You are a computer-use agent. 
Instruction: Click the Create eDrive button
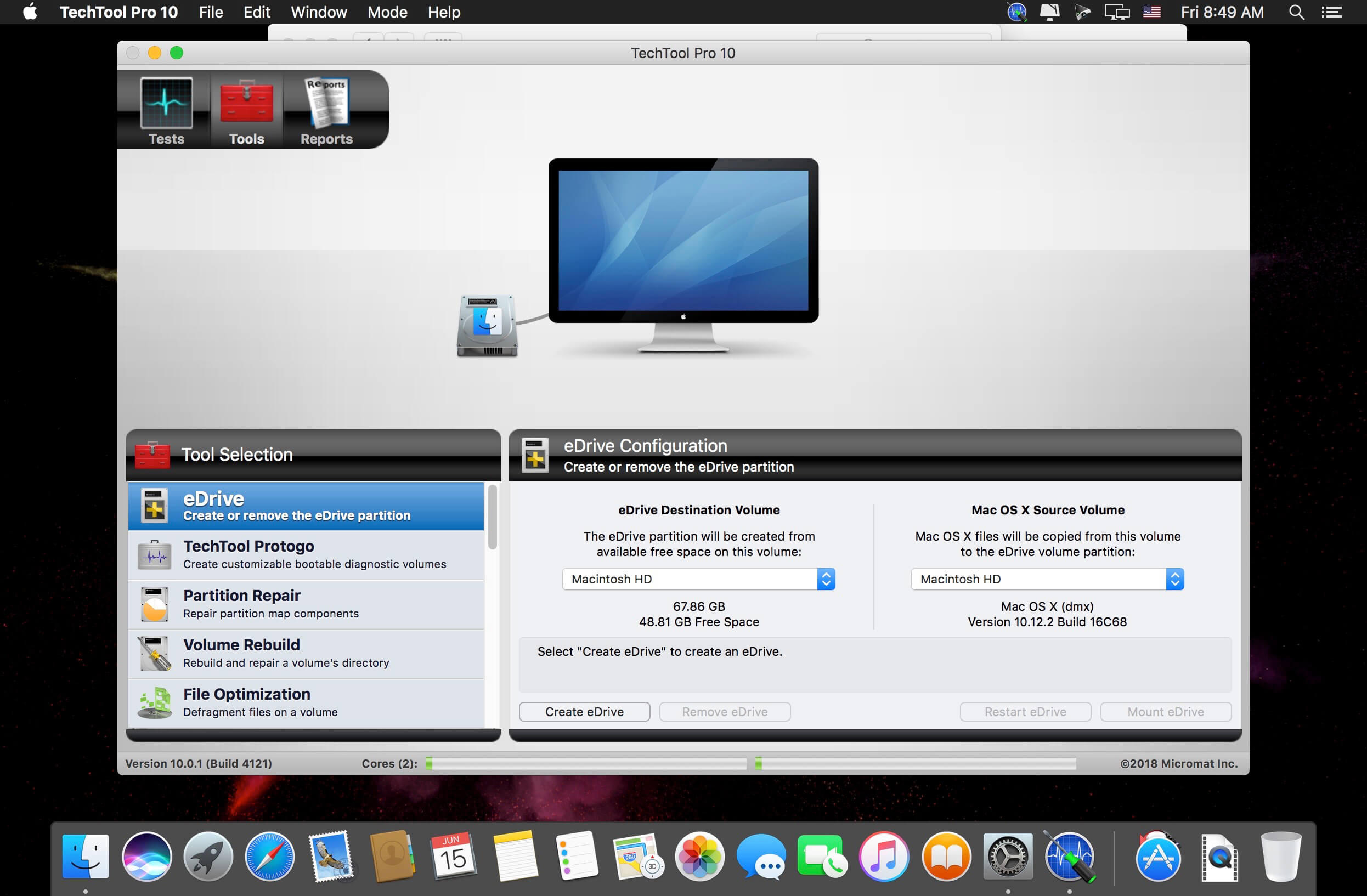584,712
